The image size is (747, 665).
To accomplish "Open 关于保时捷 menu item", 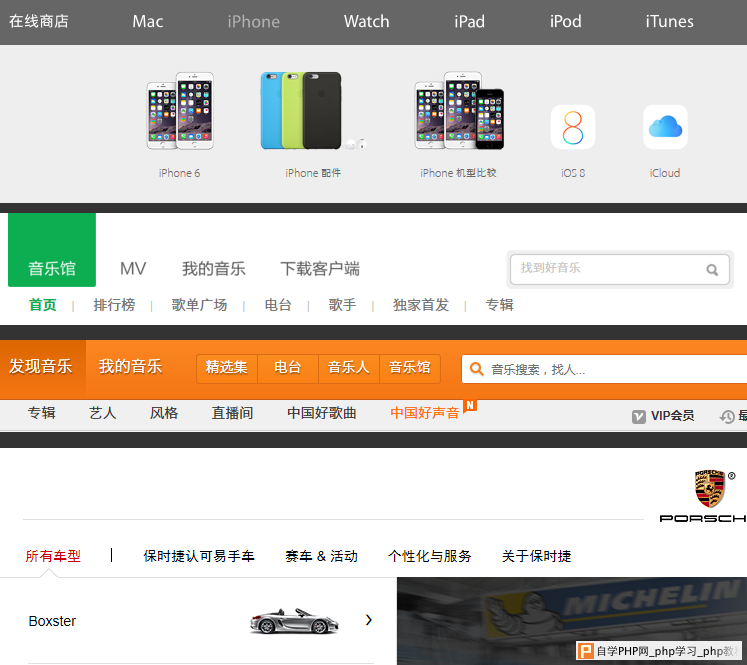I will [536, 556].
